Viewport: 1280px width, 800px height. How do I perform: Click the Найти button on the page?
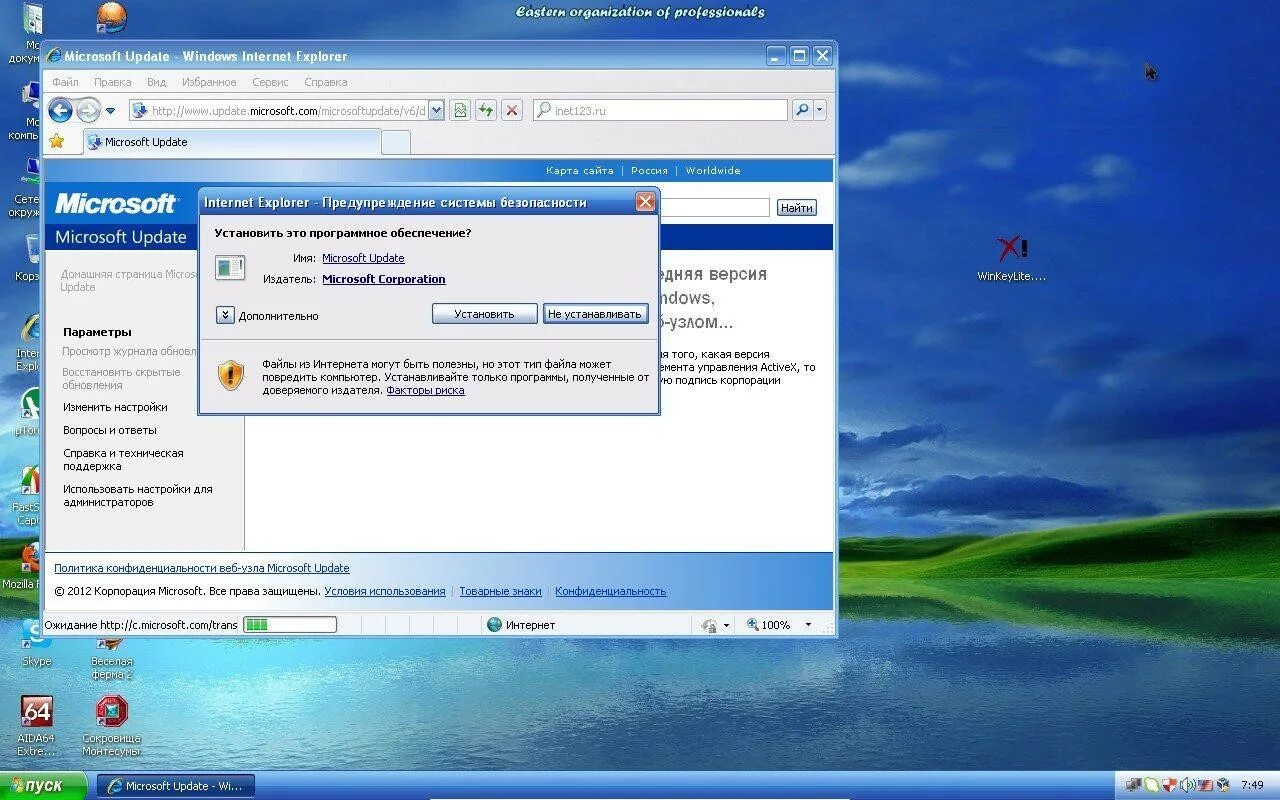pos(797,208)
